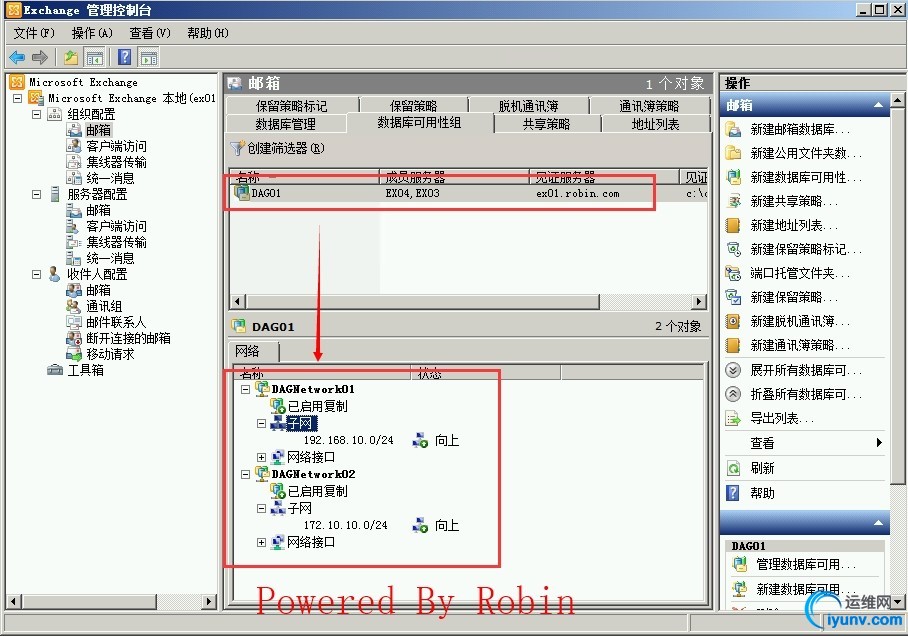Click the Up one level toolbar icon
908x636 pixels.
(x=71, y=57)
